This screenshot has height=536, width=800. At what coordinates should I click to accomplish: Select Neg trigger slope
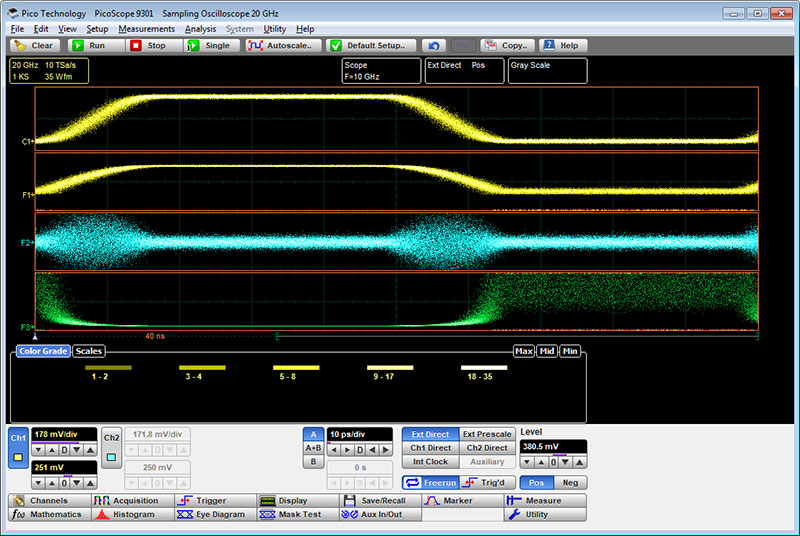(x=570, y=483)
